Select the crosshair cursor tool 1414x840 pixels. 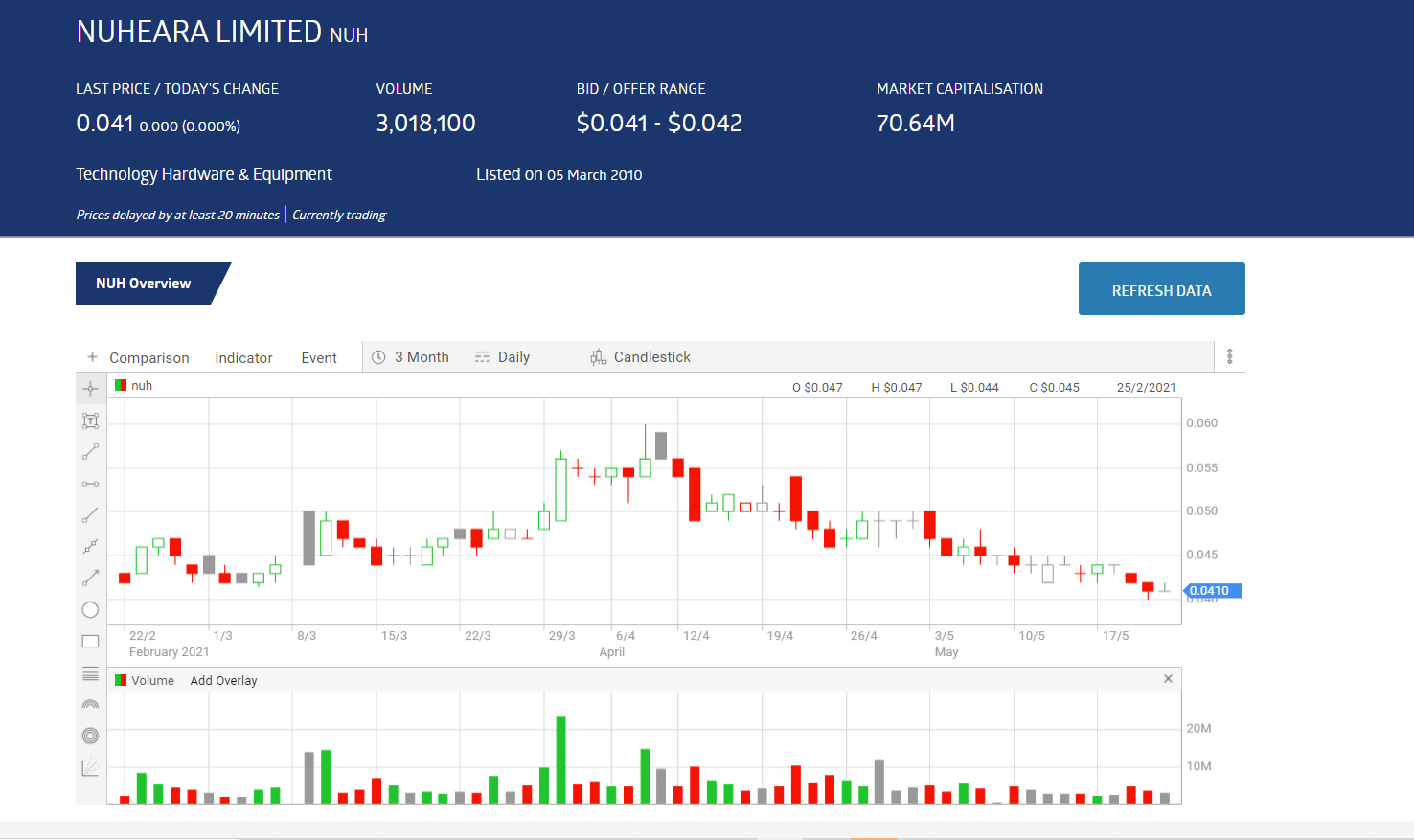click(x=90, y=389)
